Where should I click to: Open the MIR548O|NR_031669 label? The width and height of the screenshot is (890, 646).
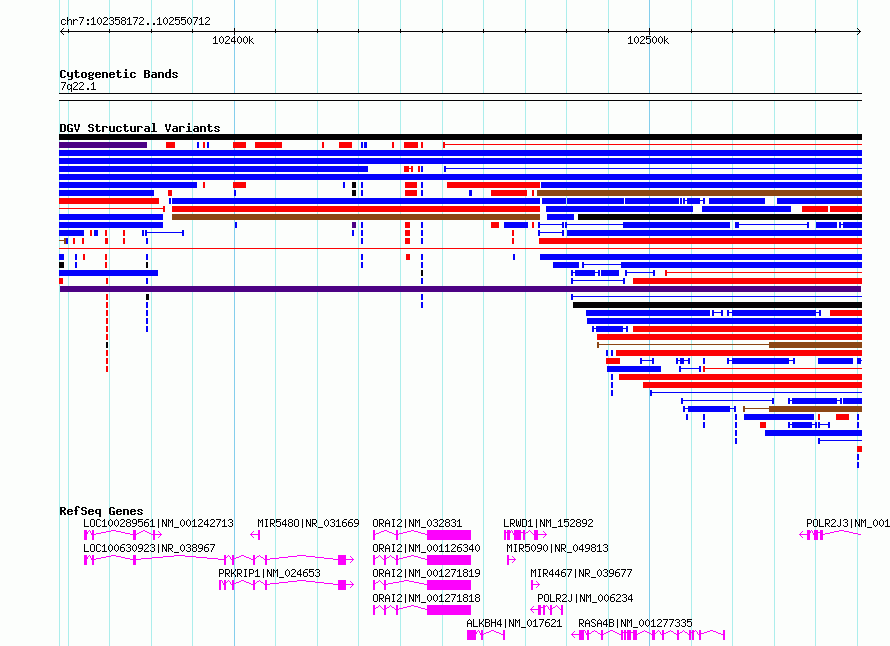point(308,523)
